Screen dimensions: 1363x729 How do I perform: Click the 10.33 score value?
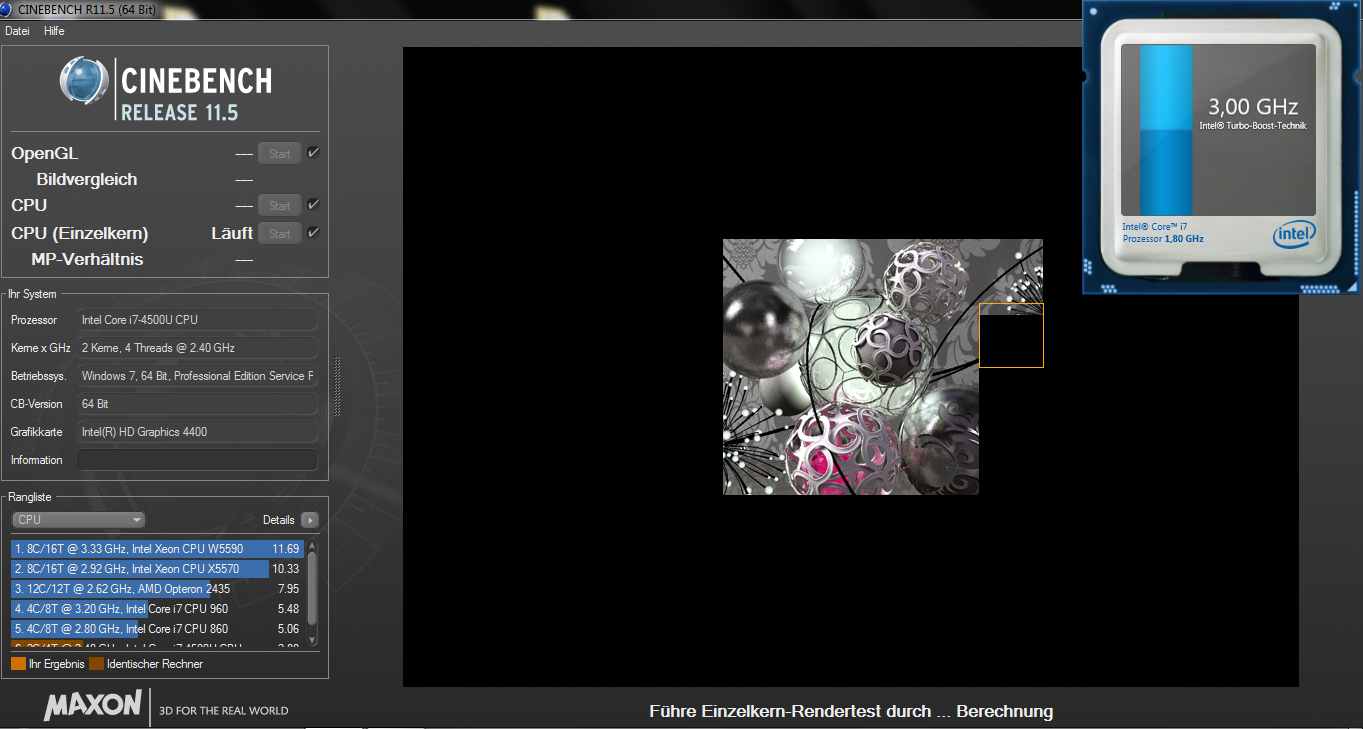[x=286, y=569]
